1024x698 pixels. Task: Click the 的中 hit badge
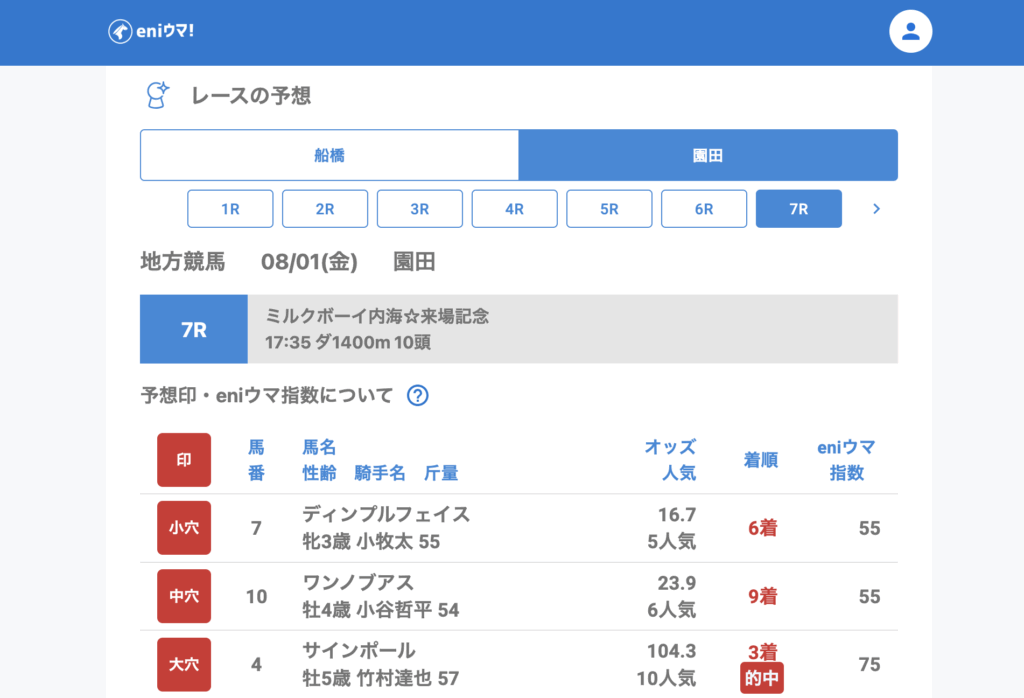tap(762, 678)
